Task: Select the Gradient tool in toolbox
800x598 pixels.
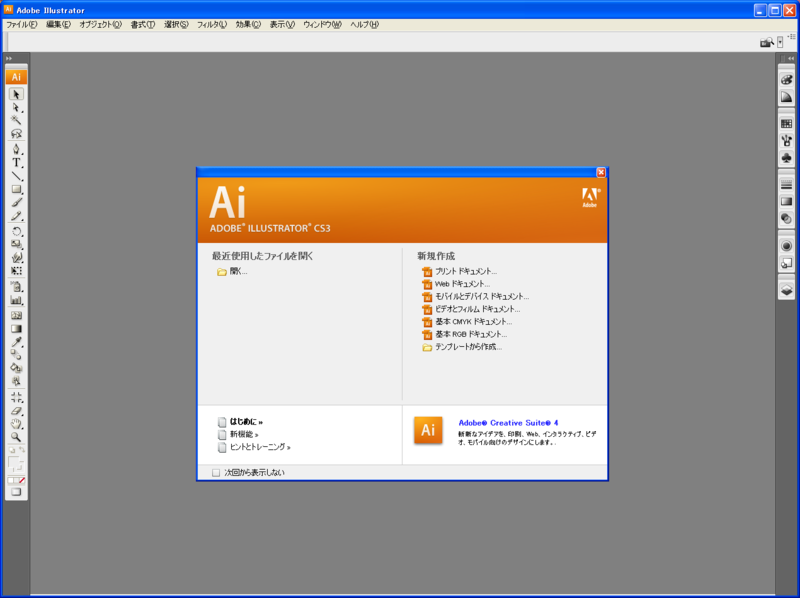Action: 16,329
